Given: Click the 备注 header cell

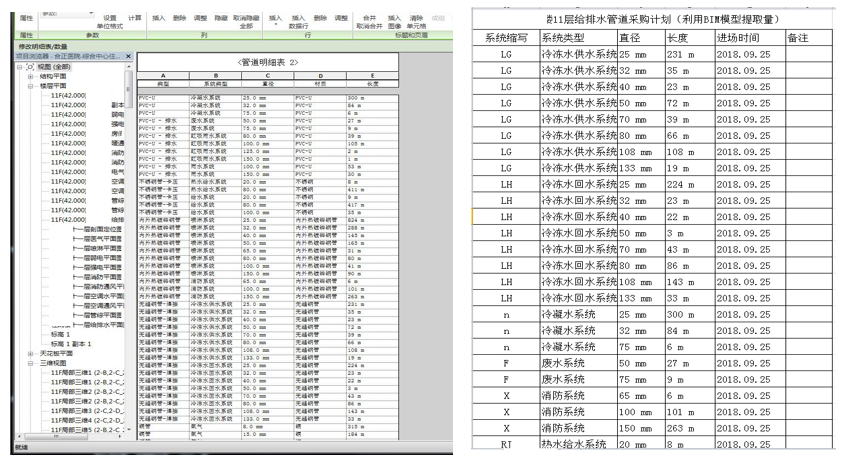Looking at the screenshot, I should point(809,38).
